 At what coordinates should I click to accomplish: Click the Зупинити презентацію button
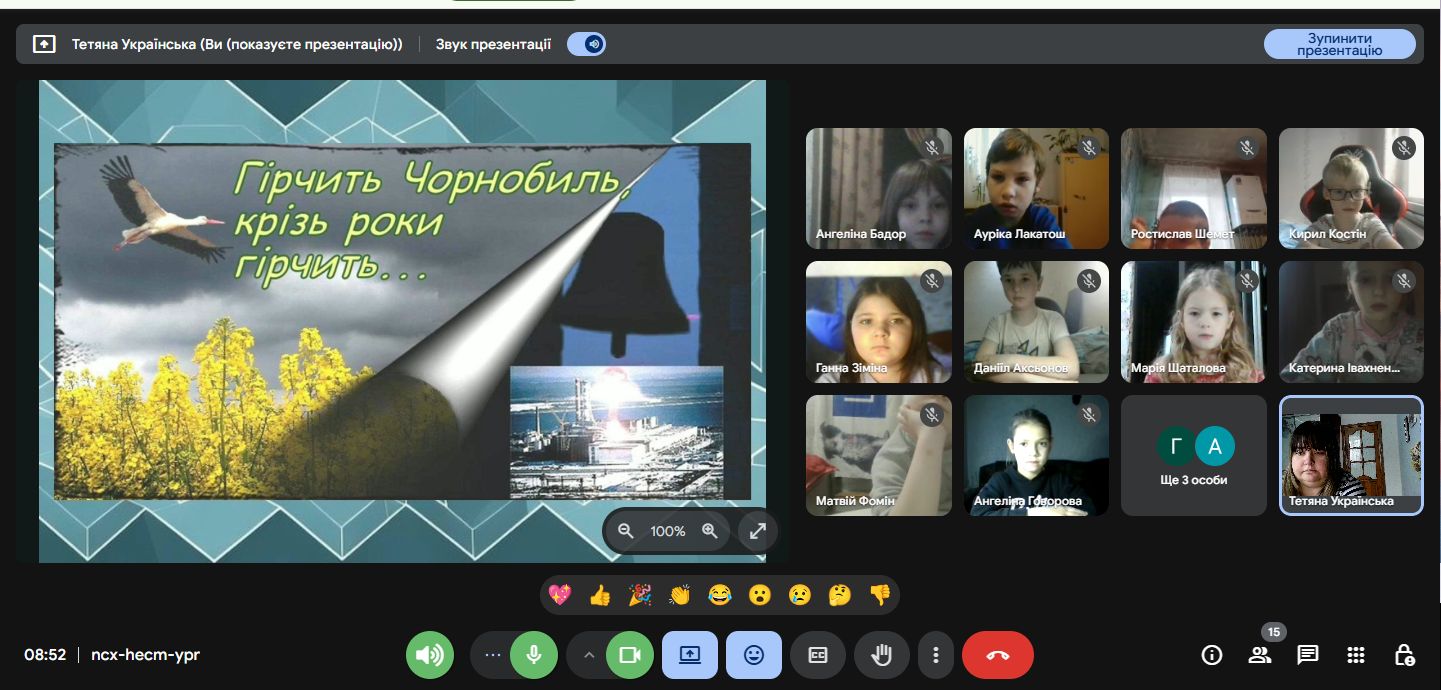coord(1339,44)
